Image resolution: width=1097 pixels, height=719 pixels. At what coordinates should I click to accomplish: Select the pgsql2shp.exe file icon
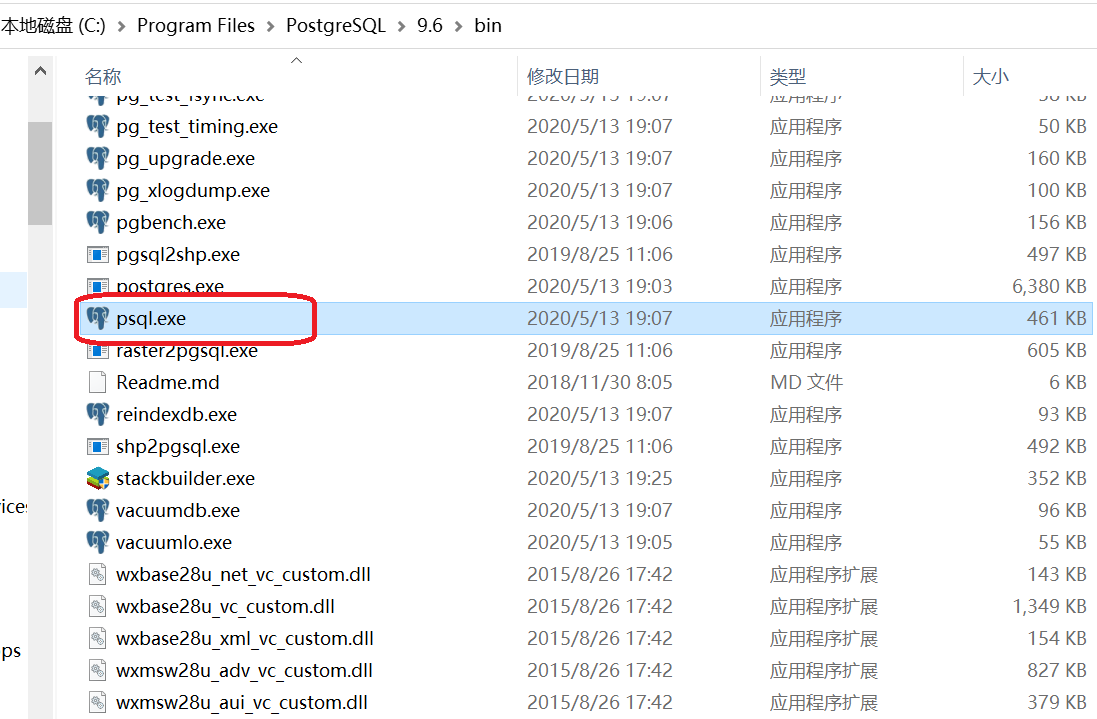coord(97,254)
